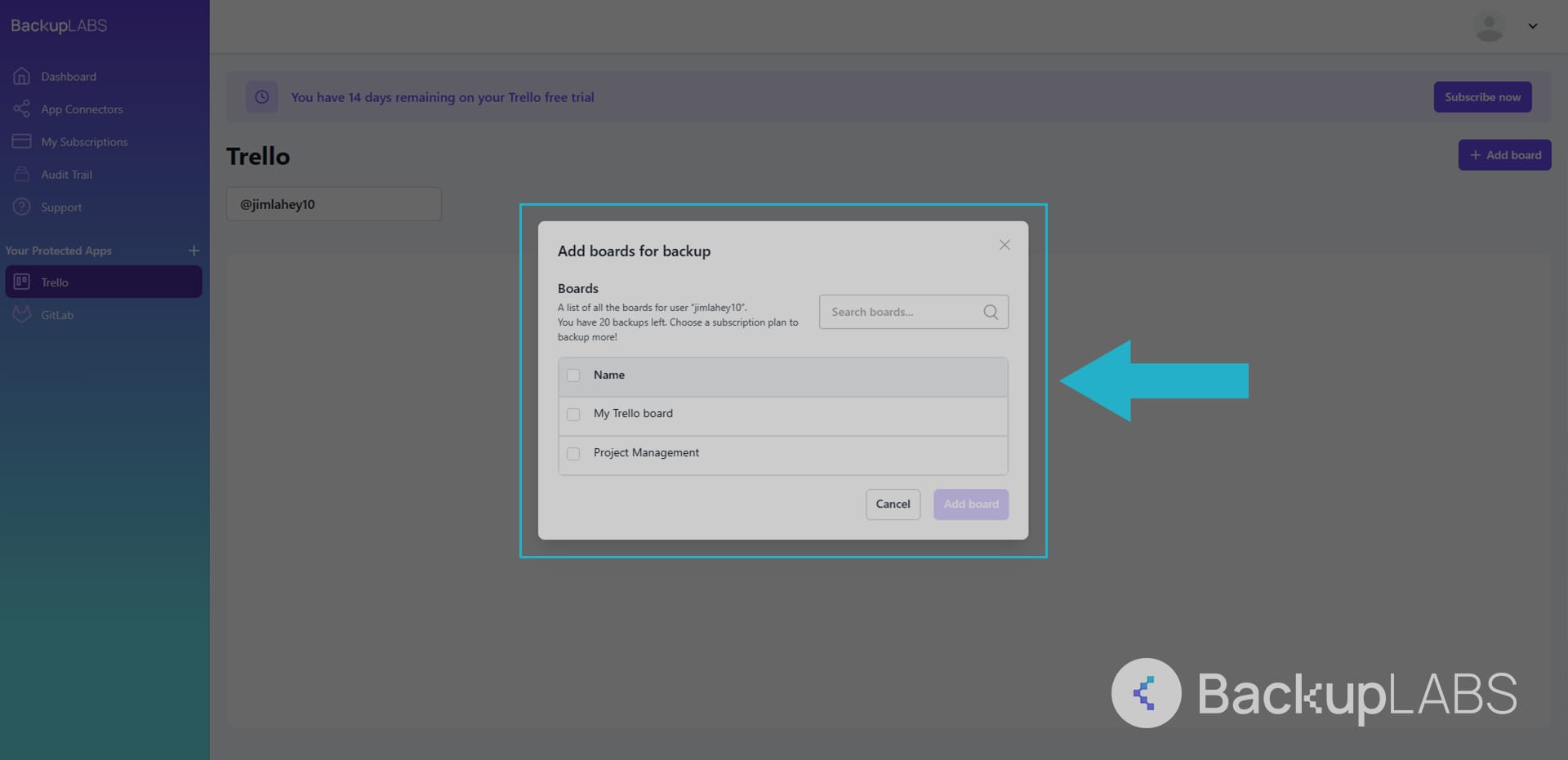Open the Dashboard home icon
Image resolution: width=1568 pixels, height=760 pixels.
(22, 76)
